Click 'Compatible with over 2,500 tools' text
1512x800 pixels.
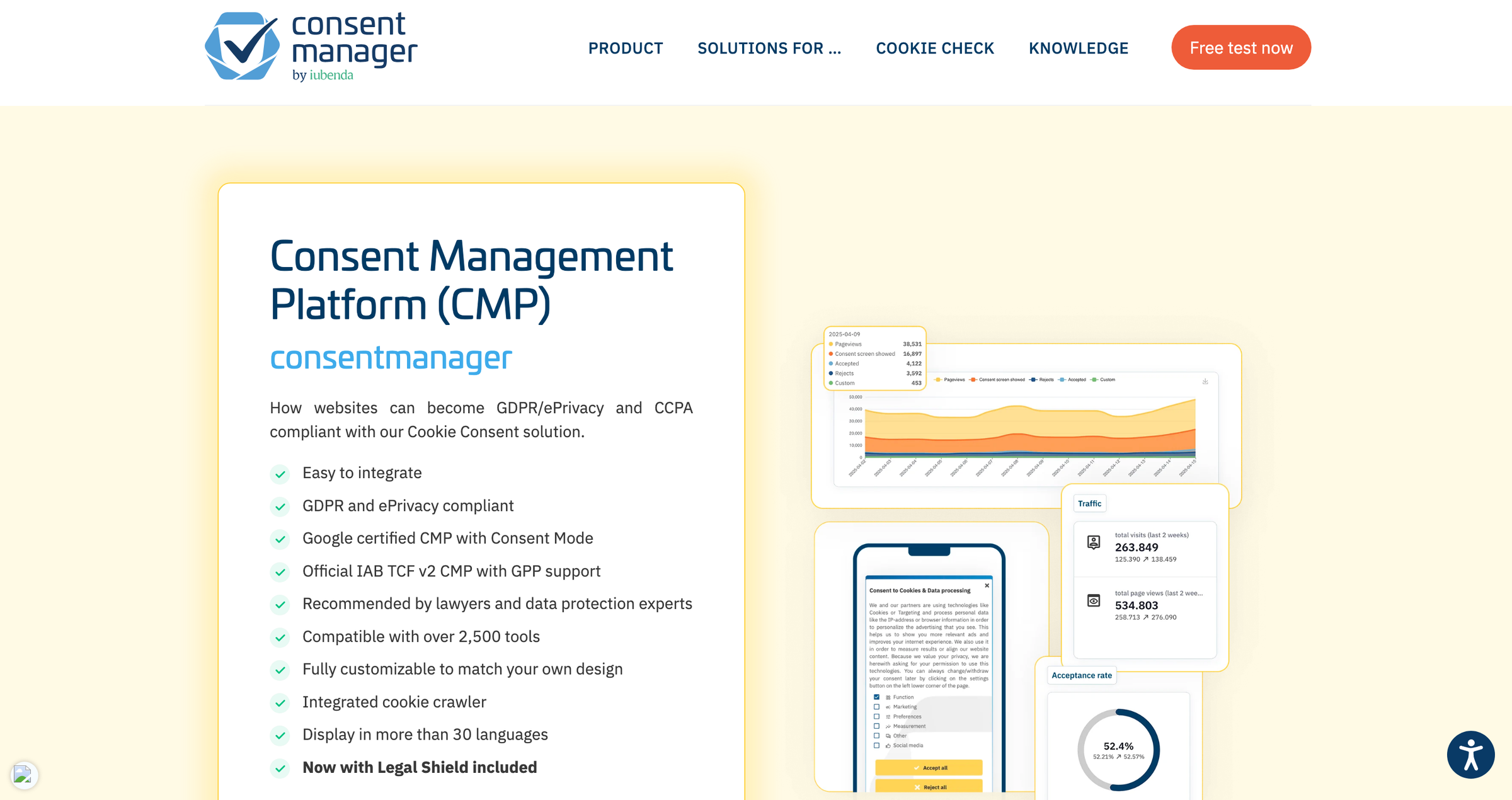tap(421, 636)
